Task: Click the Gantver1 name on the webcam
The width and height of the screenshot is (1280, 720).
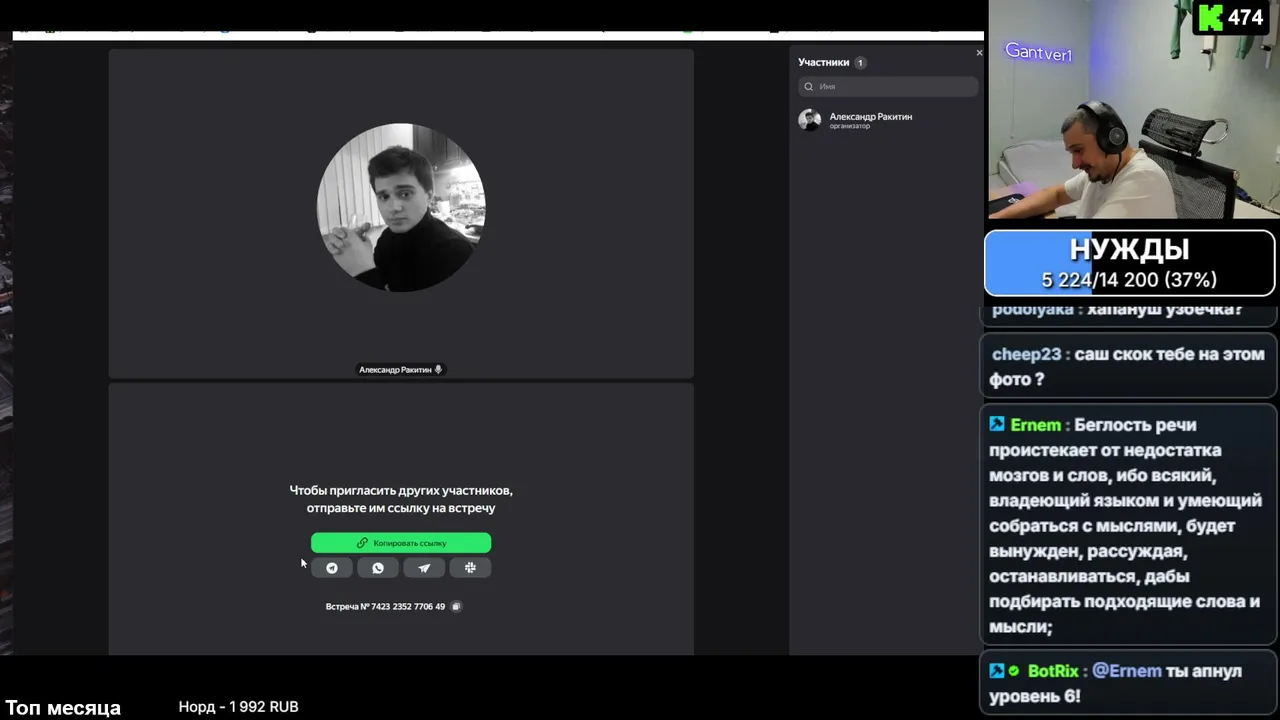Action: click(1038, 53)
